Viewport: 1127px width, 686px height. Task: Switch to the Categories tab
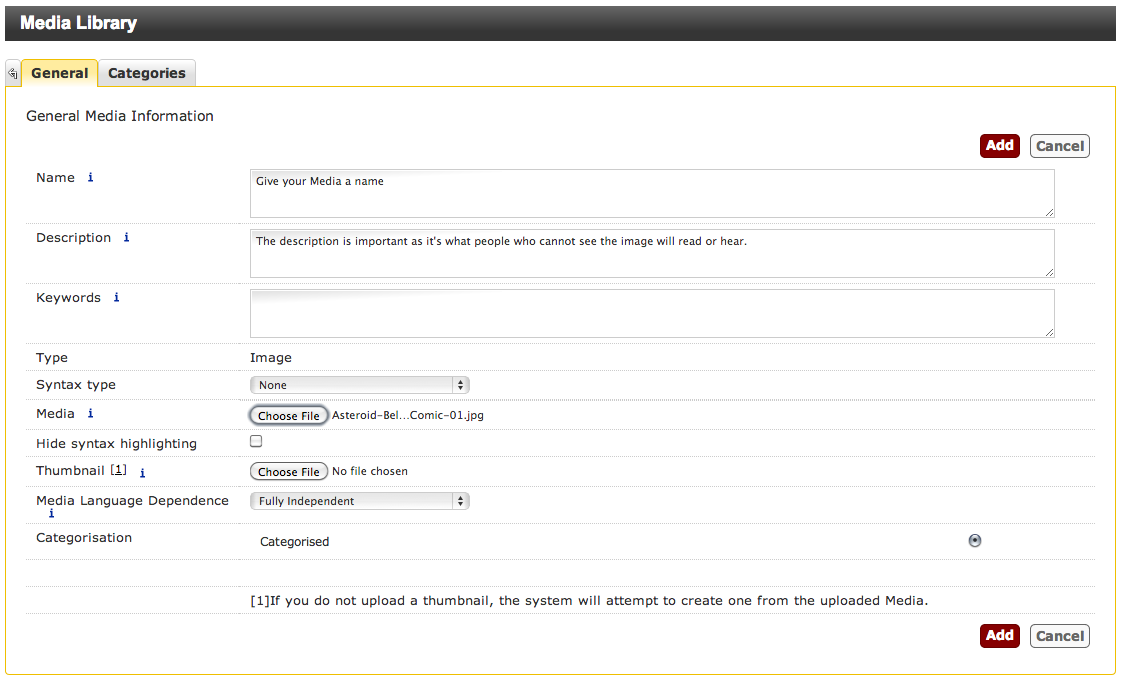tap(147, 73)
